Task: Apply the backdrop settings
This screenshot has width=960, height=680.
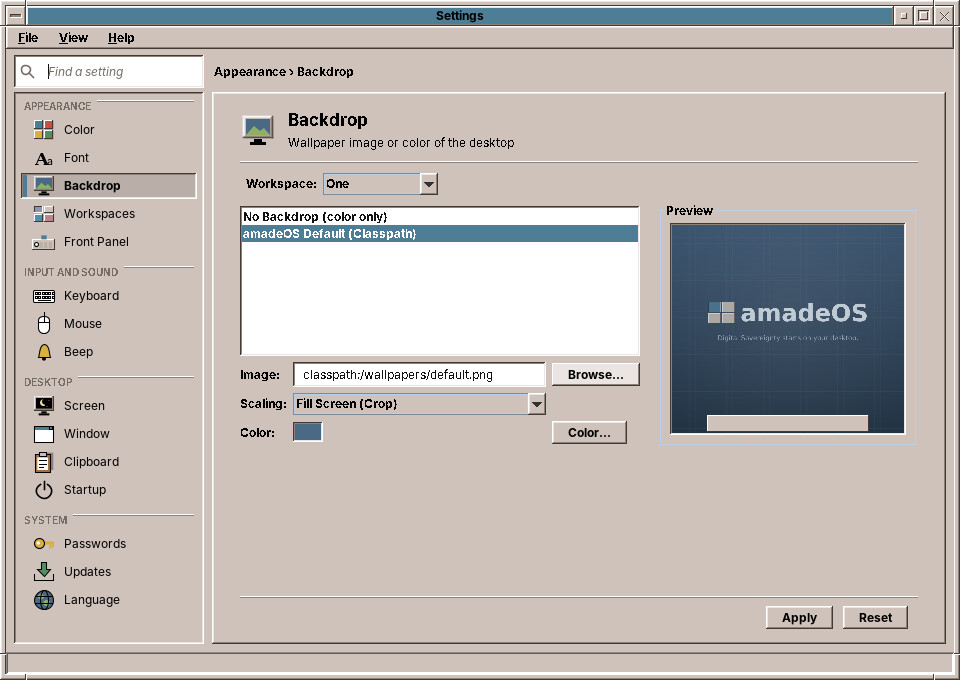Action: (x=799, y=618)
